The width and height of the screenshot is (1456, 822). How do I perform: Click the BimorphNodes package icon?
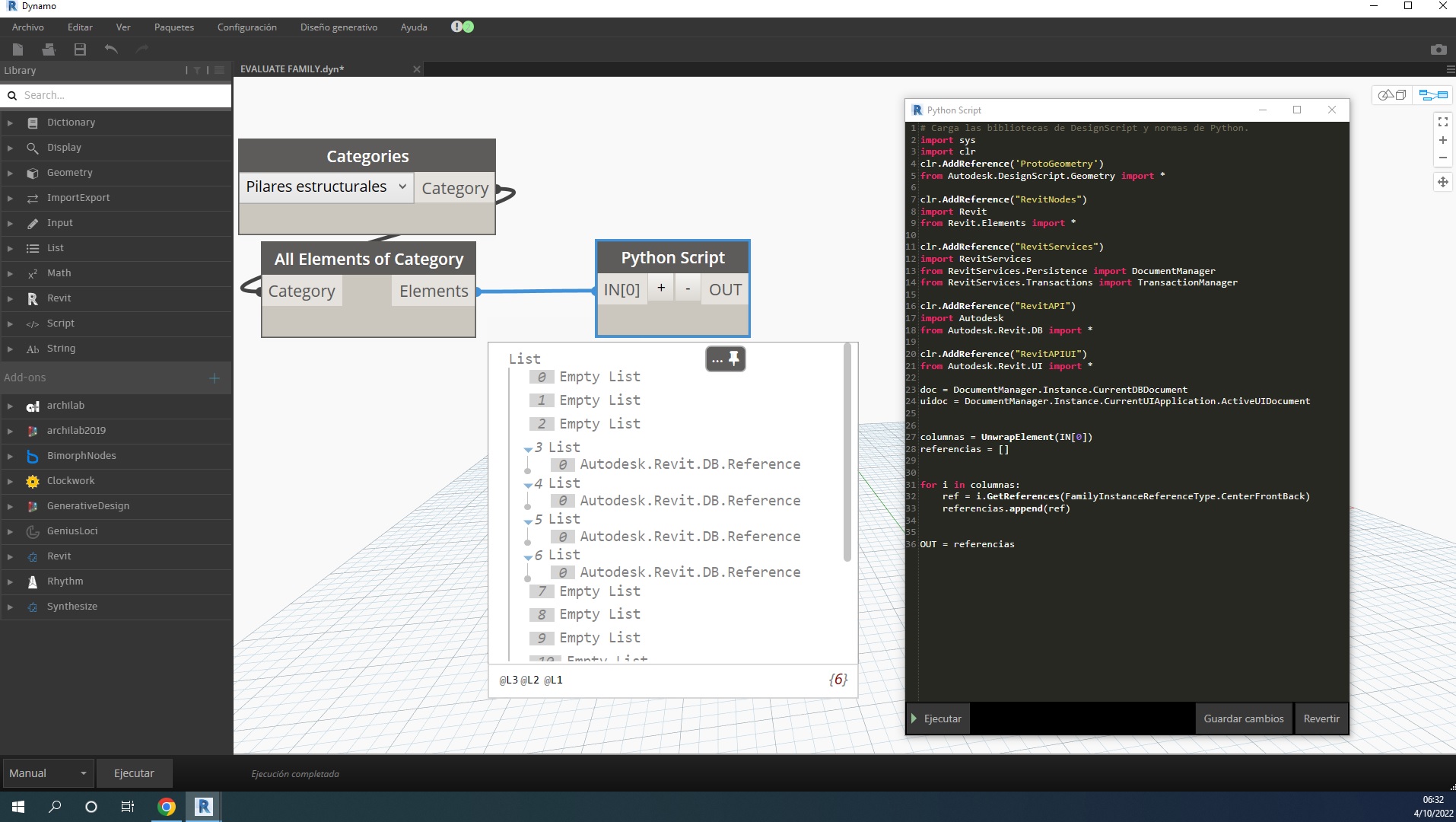pyautogui.click(x=33, y=456)
